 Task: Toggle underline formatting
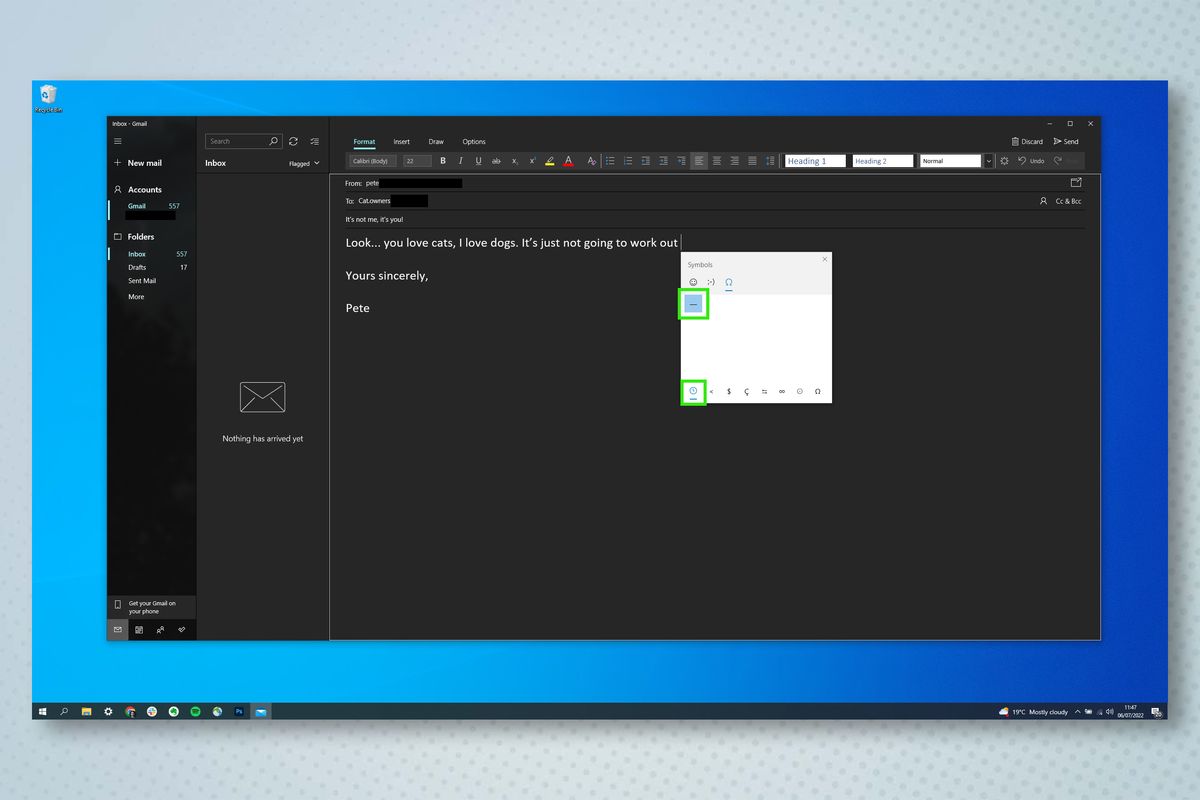tap(479, 160)
